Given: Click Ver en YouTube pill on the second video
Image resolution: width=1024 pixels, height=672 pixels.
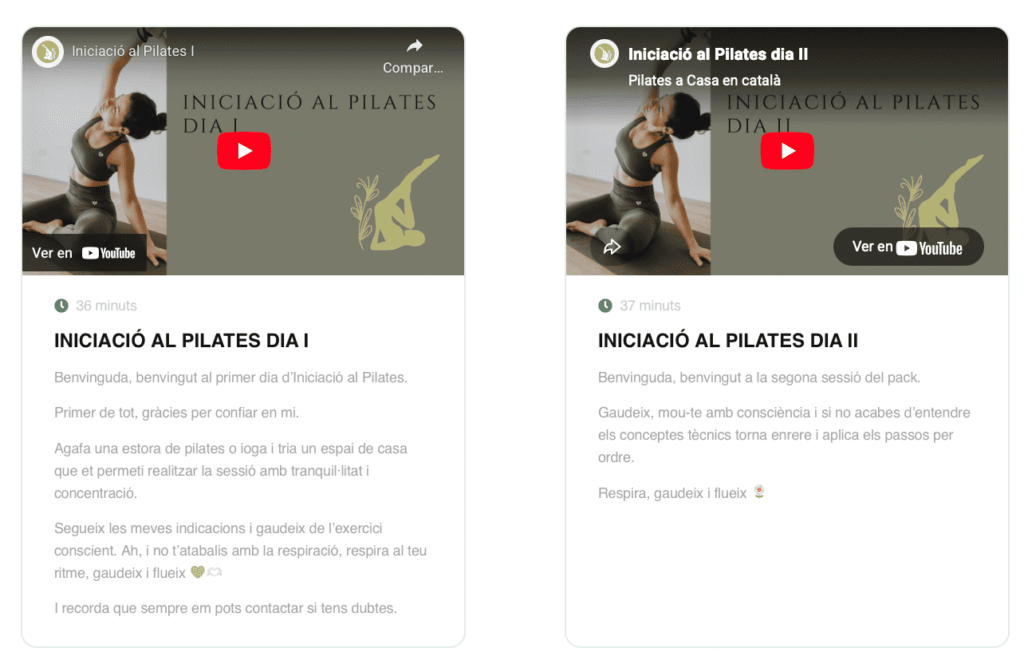Looking at the screenshot, I should [x=908, y=248].
